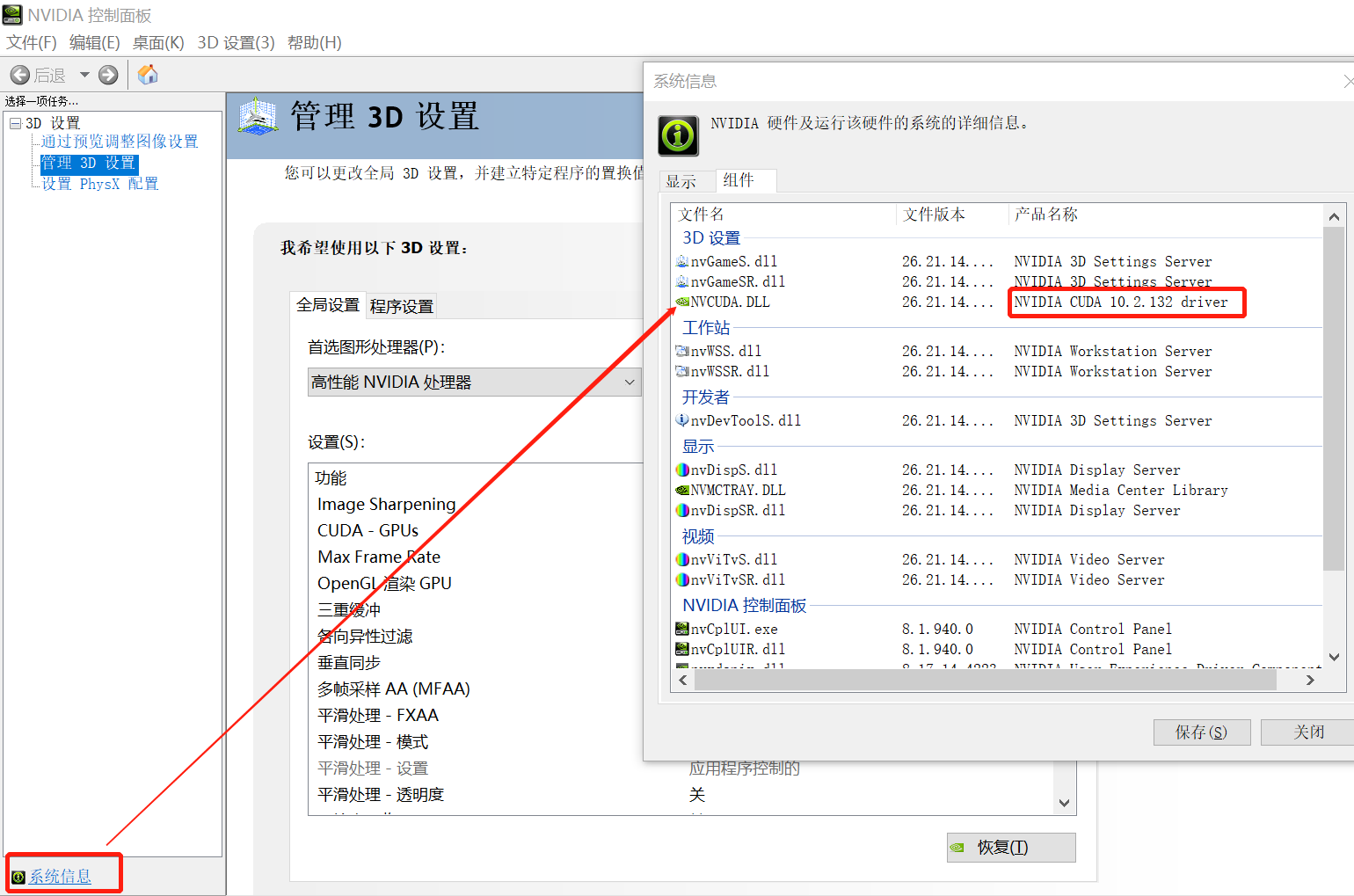Open the dropdown arrow next to 后退
The image size is (1354, 896).
(84, 74)
